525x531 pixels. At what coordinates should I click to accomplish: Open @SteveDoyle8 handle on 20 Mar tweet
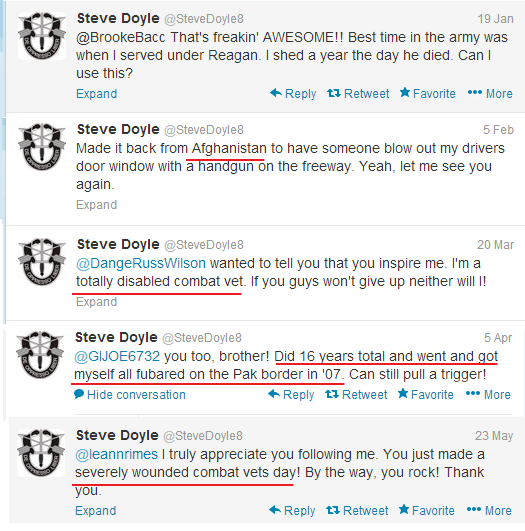coord(204,245)
